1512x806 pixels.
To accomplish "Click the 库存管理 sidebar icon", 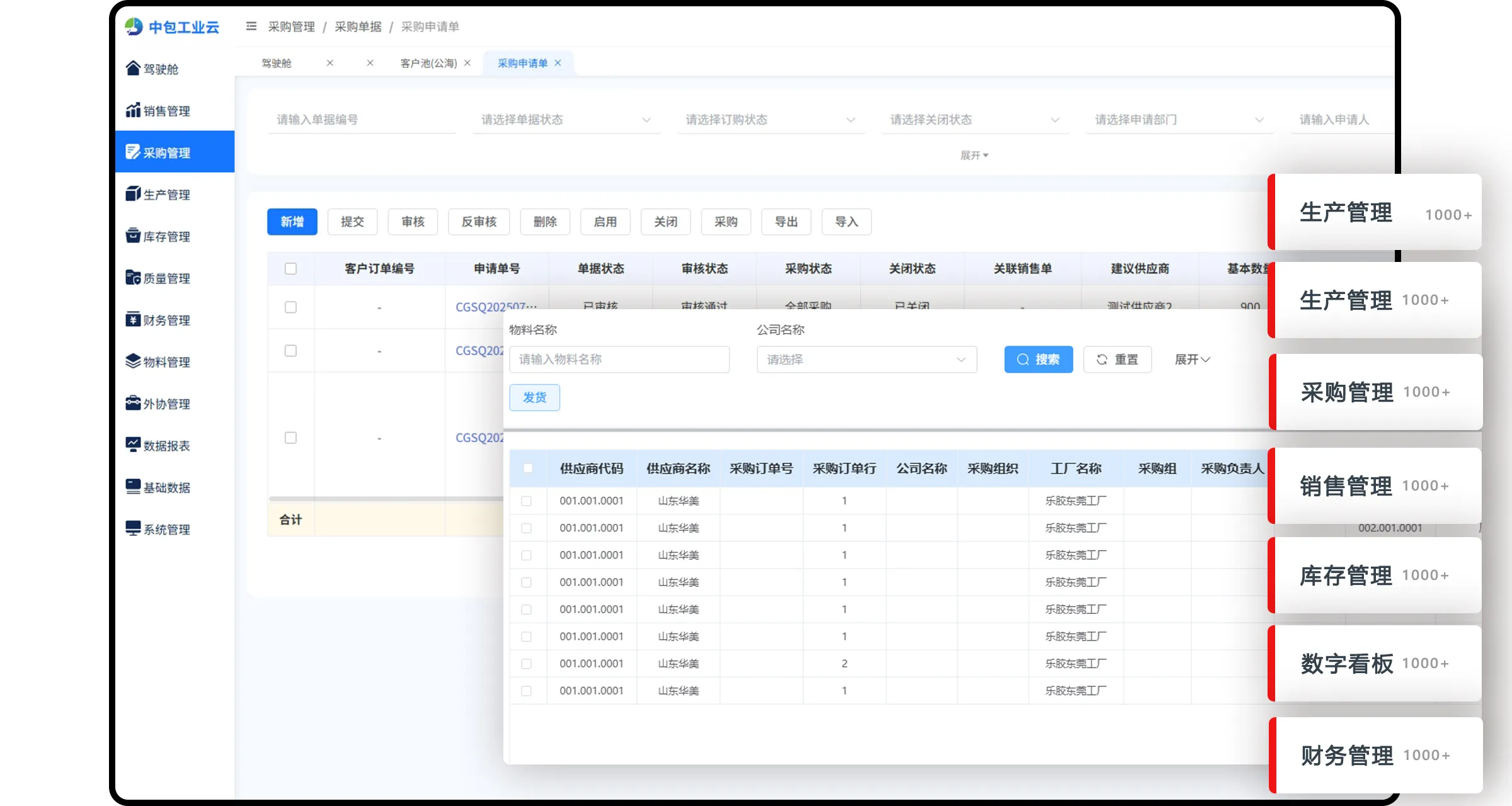I will click(132, 236).
